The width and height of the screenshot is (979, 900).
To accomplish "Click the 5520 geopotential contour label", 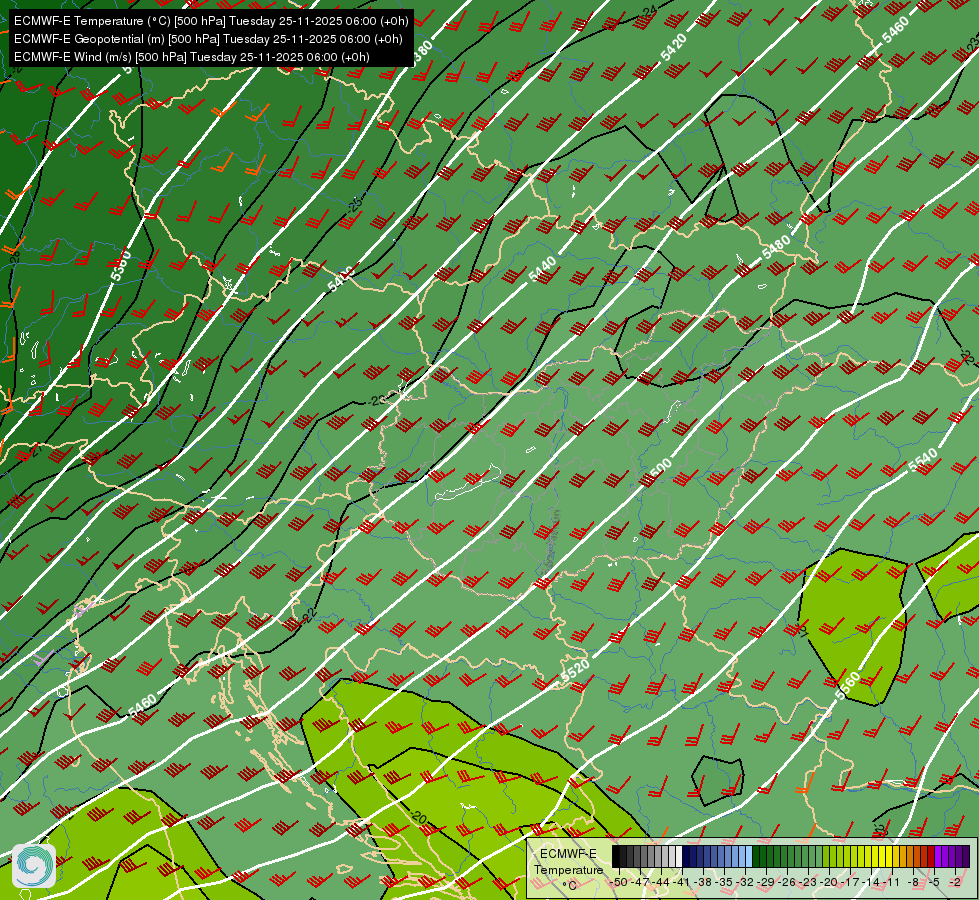I will point(575,670).
